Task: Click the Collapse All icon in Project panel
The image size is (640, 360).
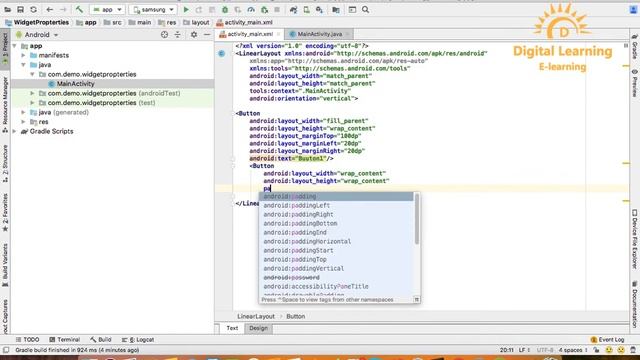Action: point(178,35)
